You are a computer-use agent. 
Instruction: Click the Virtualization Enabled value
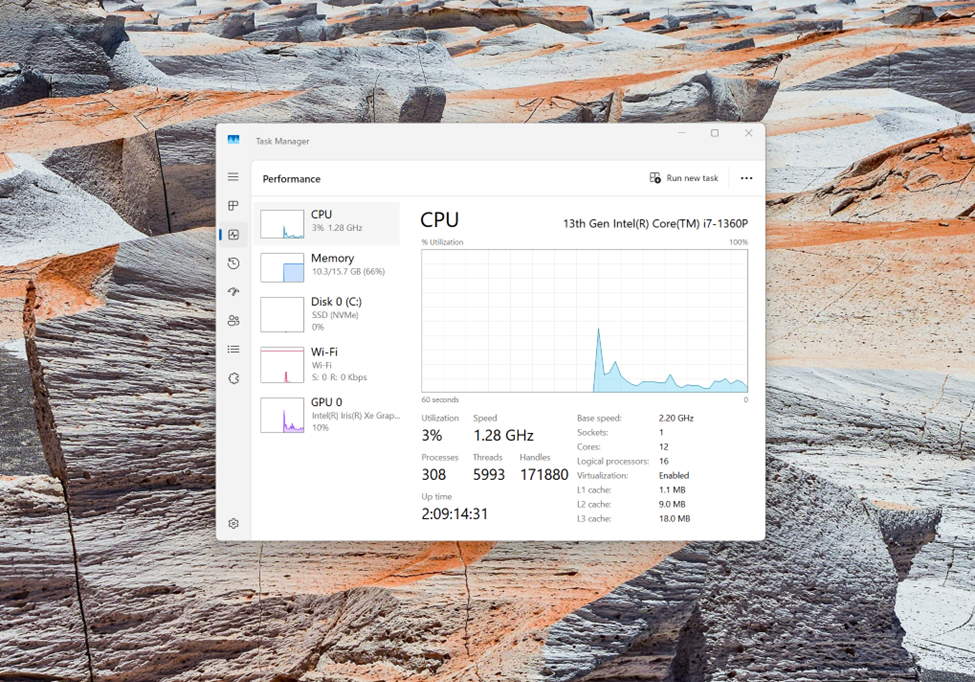click(x=674, y=475)
